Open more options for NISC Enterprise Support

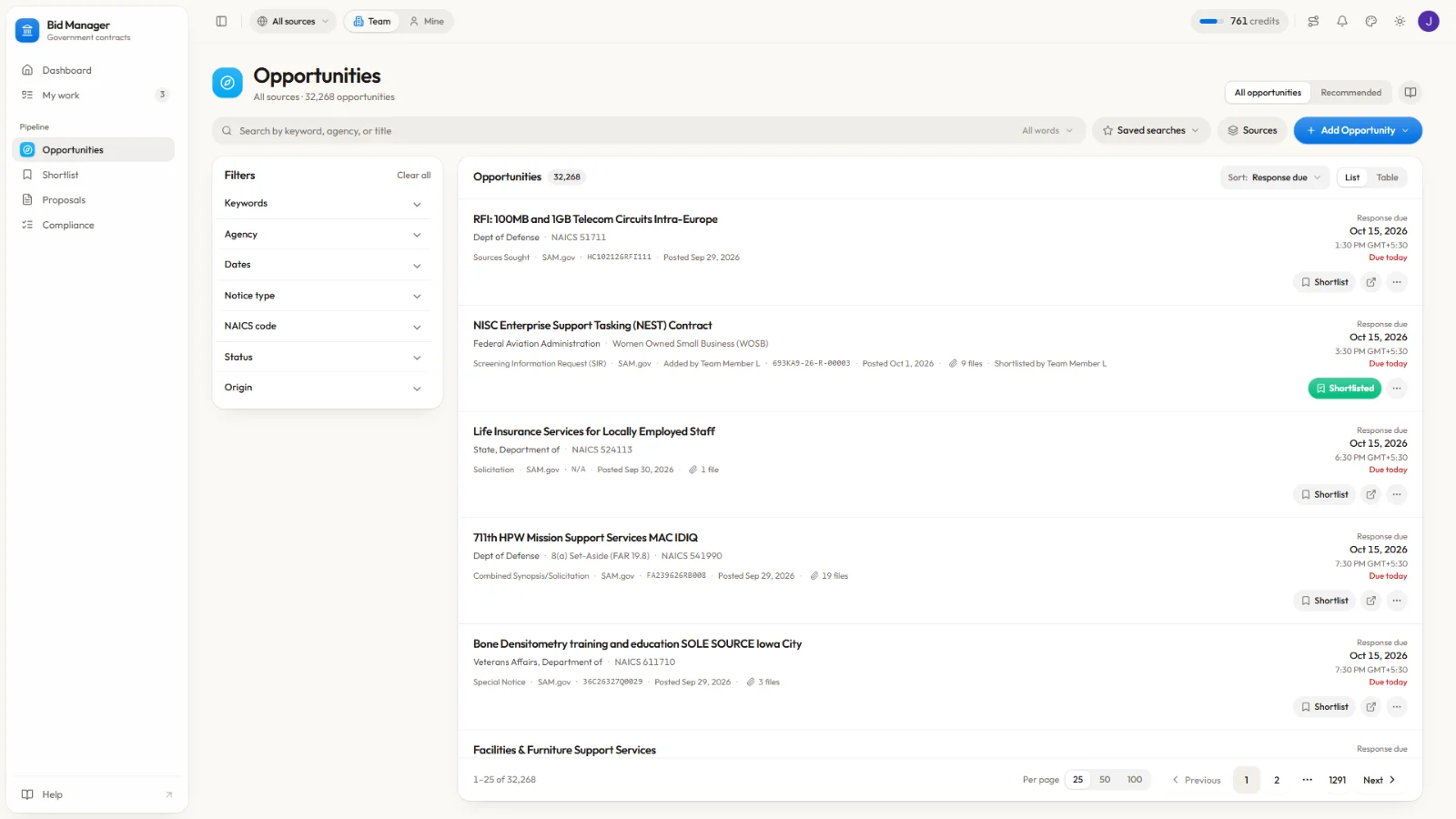(x=1397, y=389)
